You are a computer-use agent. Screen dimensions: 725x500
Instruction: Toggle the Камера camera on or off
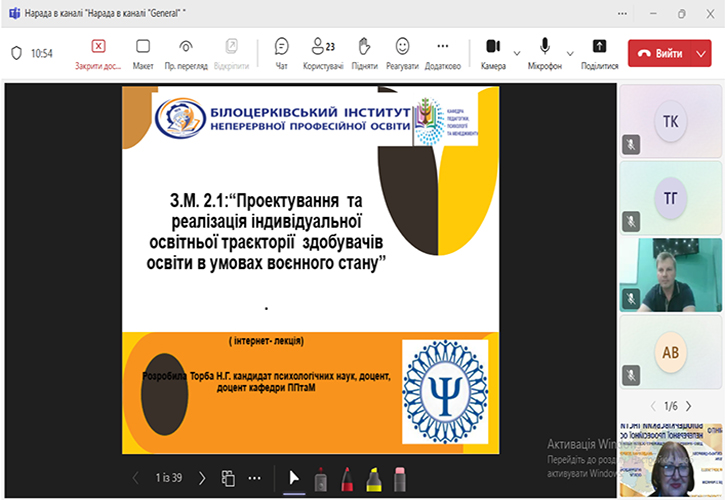(x=492, y=52)
